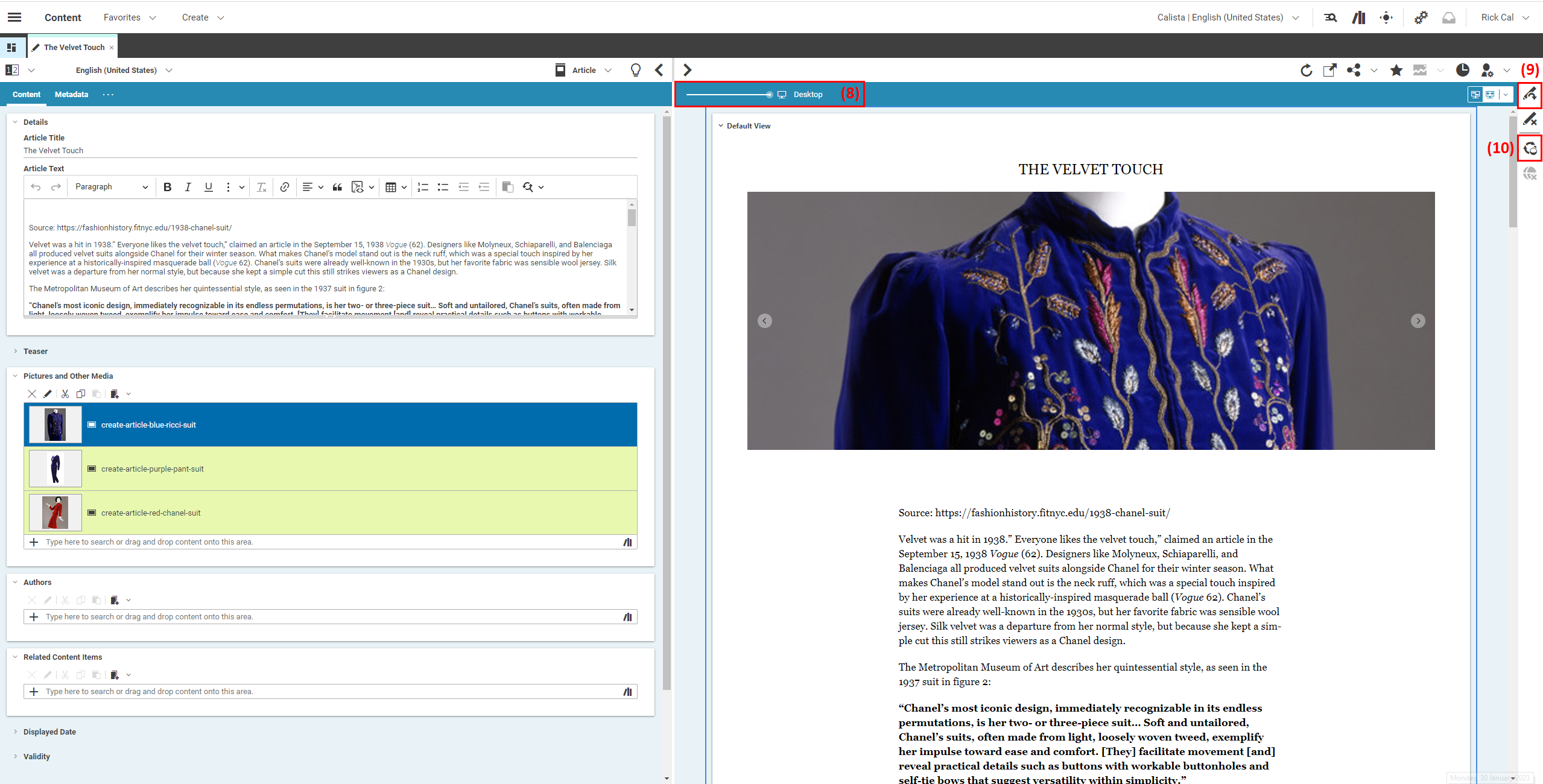Select the create-article-red-chanel-suit thumbnail

[55, 512]
